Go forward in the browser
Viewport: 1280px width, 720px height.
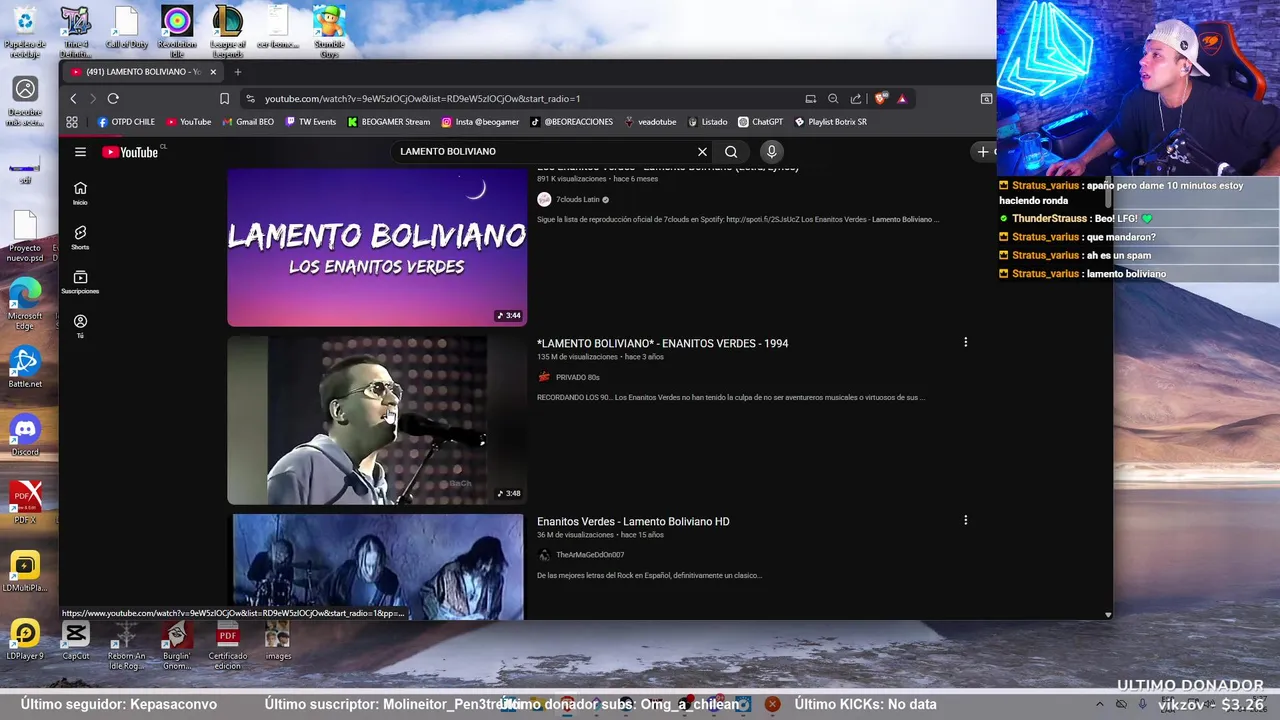[92, 98]
